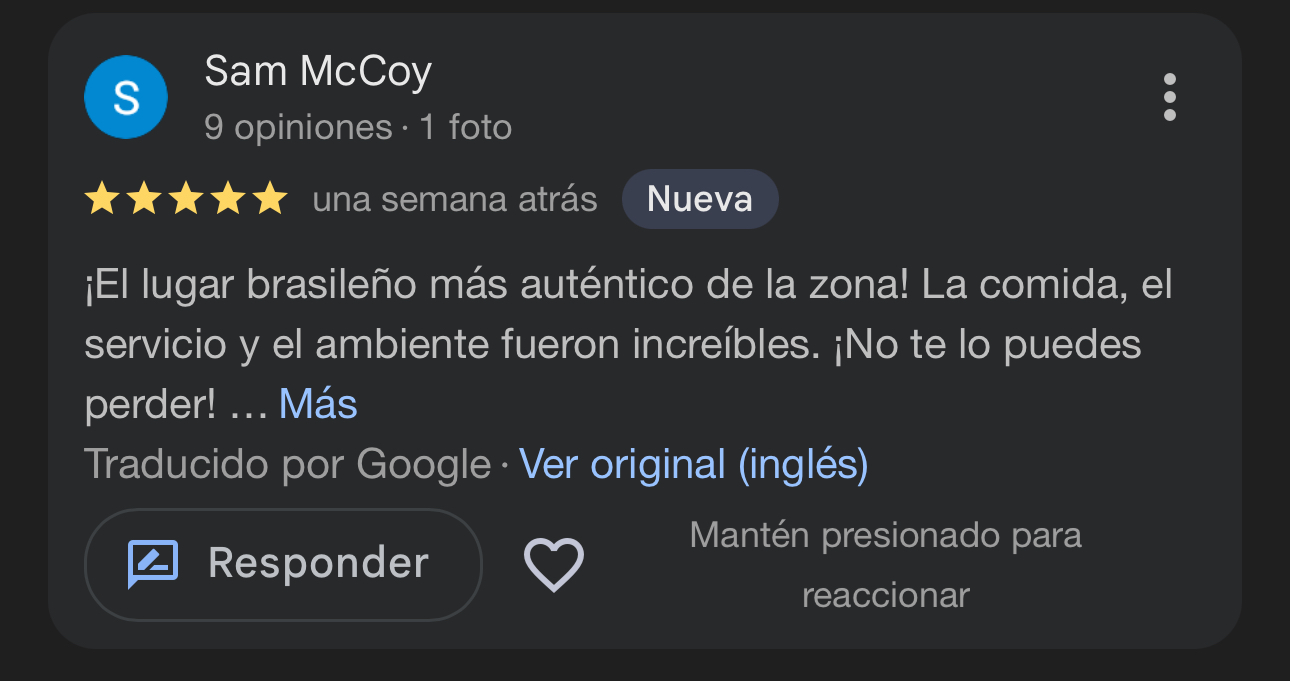The height and width of the screenshot is (681, 1290).
Task: Click the Responder button
Action: click(283, 564)
